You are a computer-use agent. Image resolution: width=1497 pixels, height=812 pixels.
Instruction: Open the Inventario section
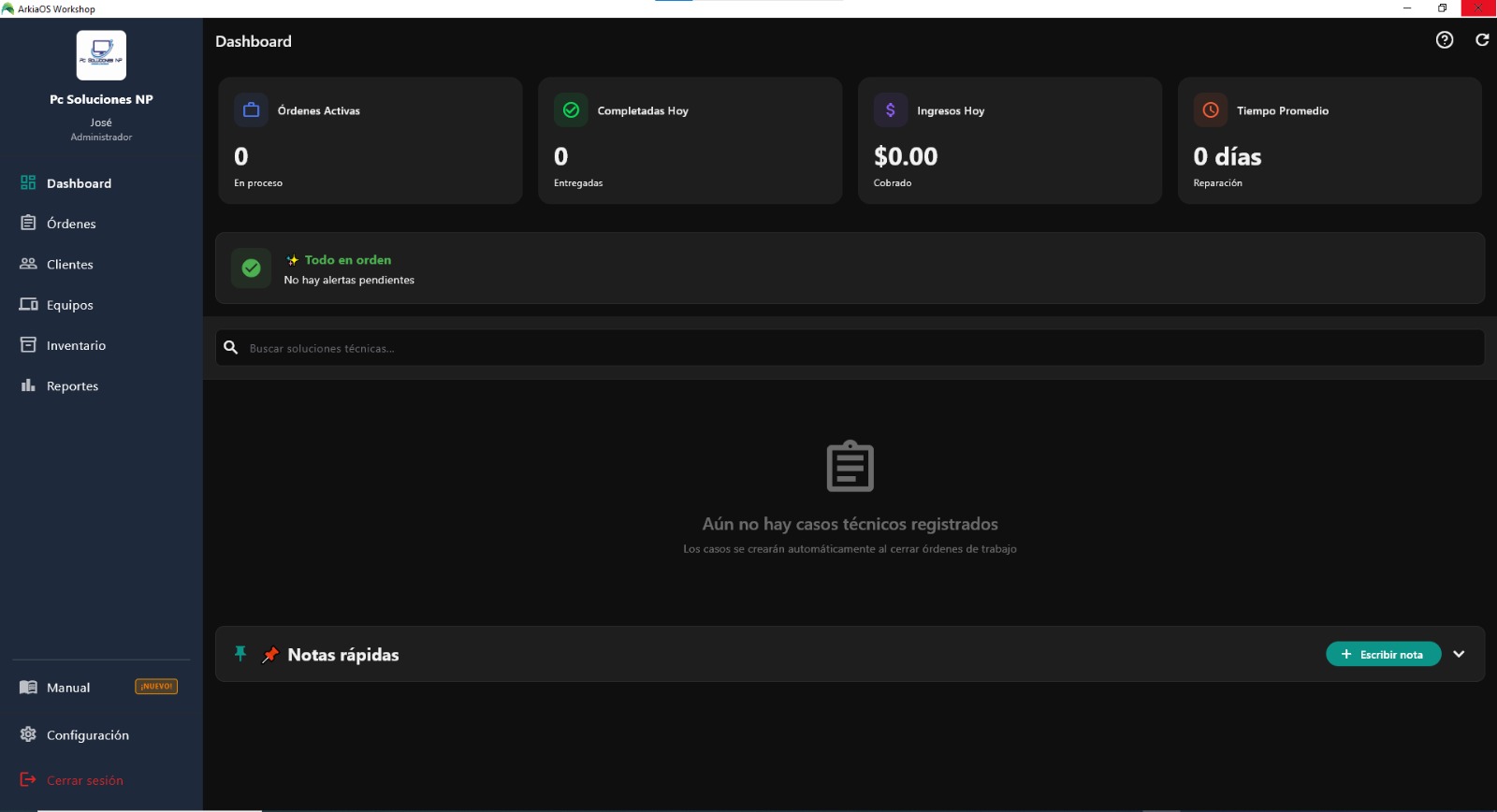[x=76, y=345]
